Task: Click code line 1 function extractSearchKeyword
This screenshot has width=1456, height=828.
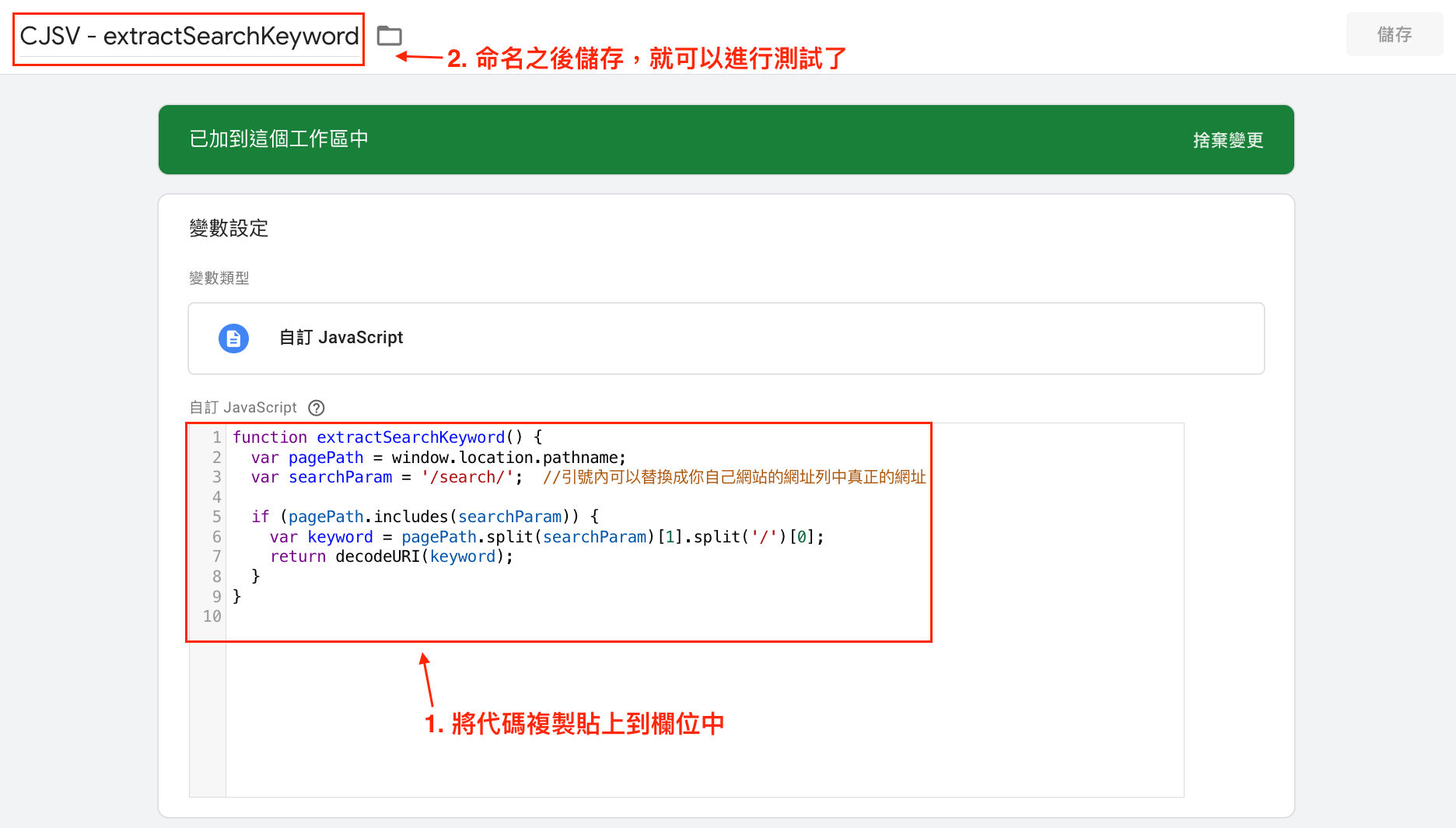Action: click(x=387, y=437)
